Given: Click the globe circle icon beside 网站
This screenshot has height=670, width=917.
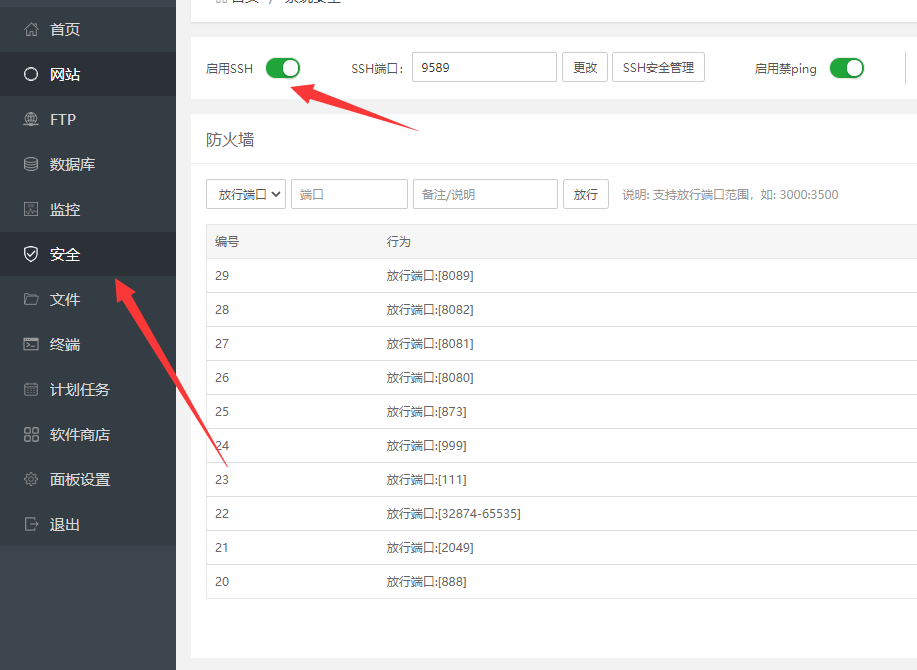Looking at the screenshot, I should click(x=31, y=74).
